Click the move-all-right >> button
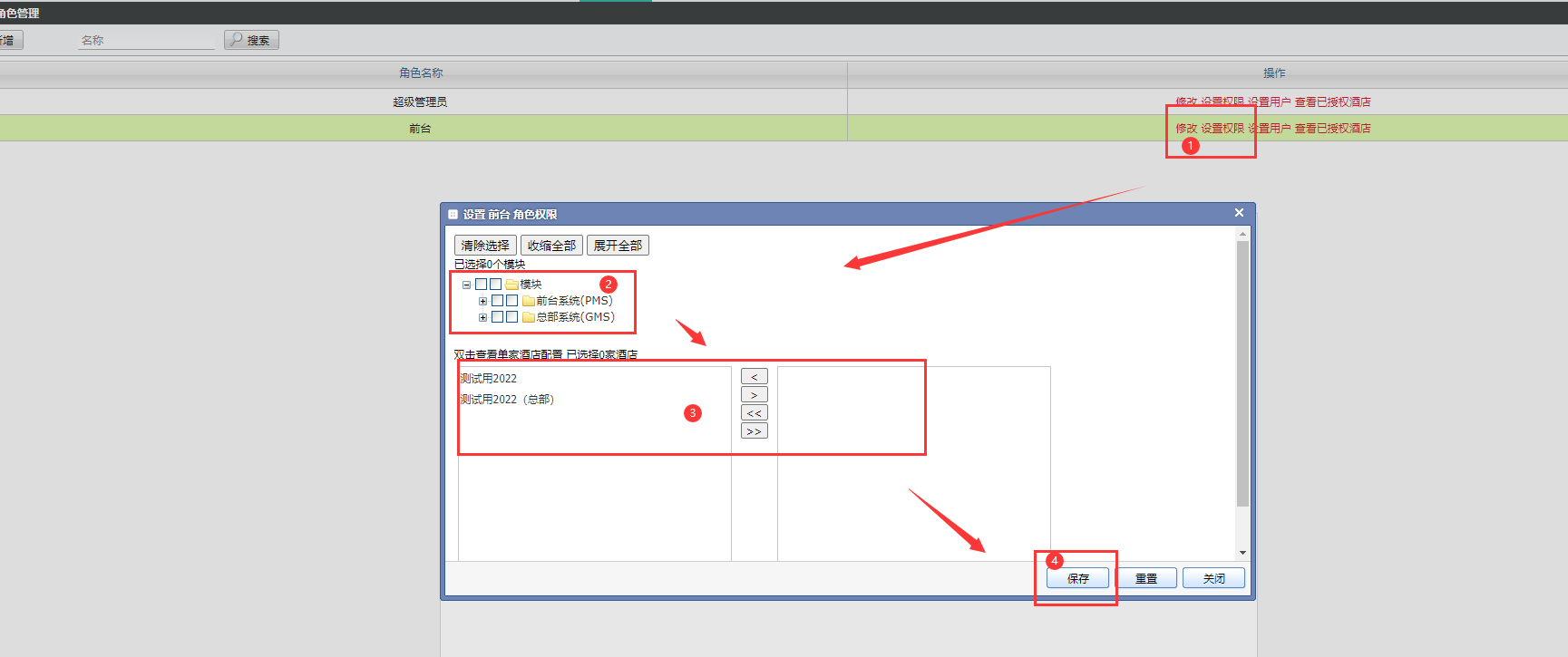This screenshot has height=657, width=1568. pyautogui.click(x=755, y=430)
